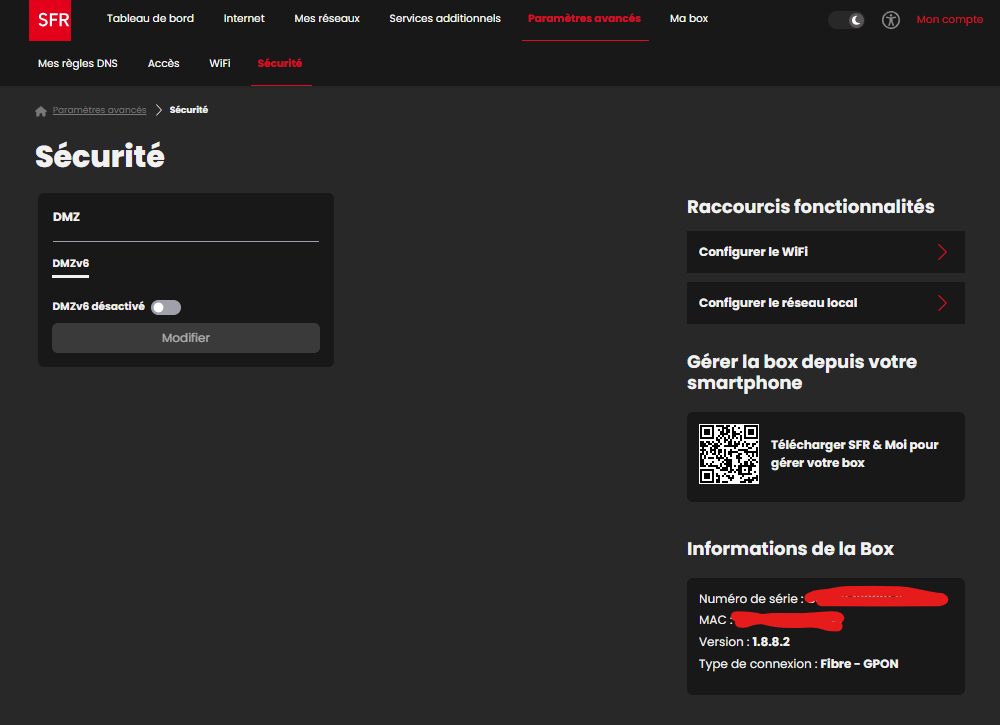
Task: Switch to the Accès tab
Action: [164, 64]
